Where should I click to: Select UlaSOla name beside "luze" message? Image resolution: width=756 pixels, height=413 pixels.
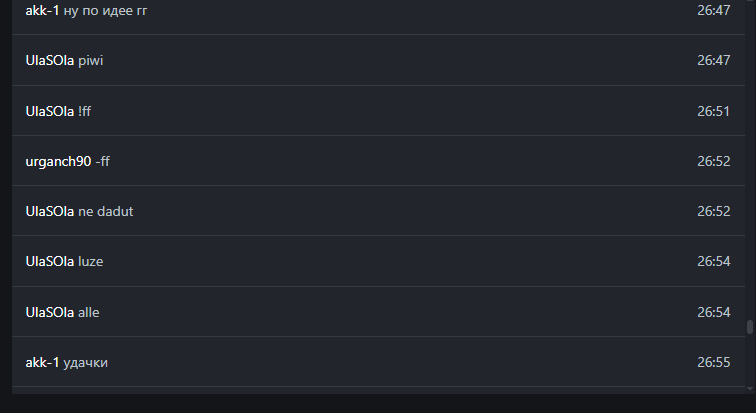tap(50, 261)
